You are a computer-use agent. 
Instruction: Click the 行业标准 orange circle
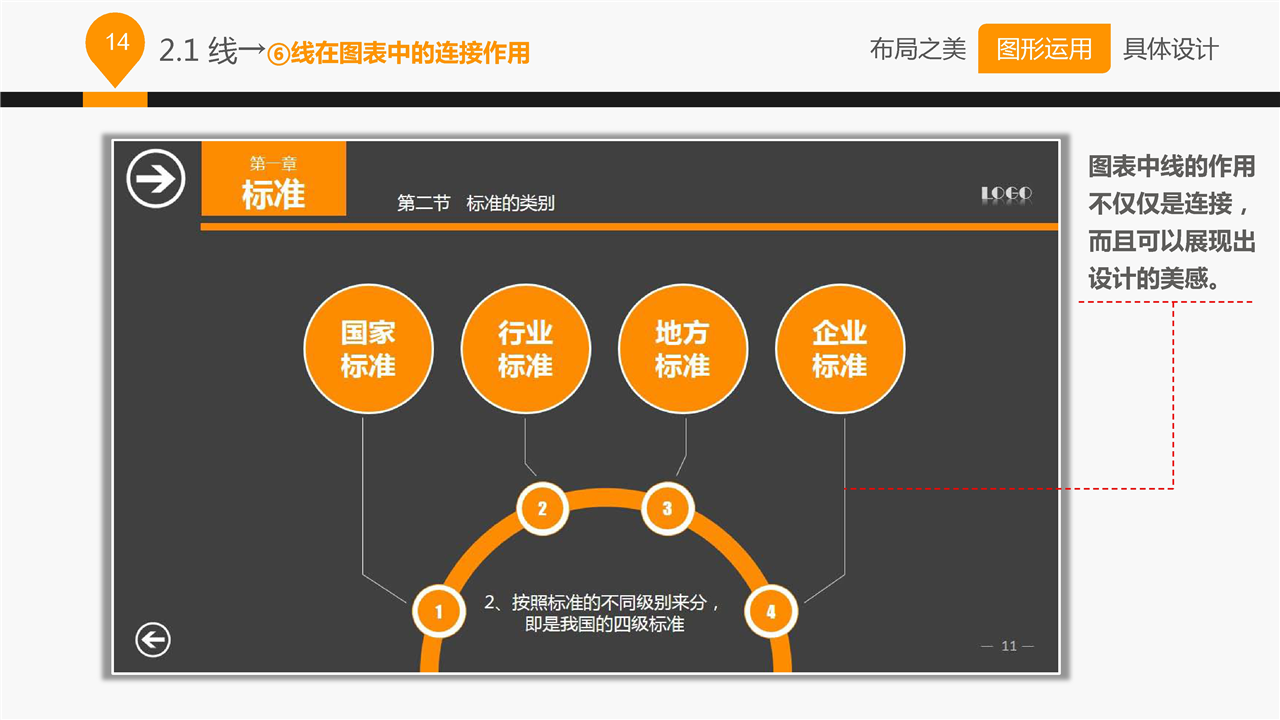point(525,349)
